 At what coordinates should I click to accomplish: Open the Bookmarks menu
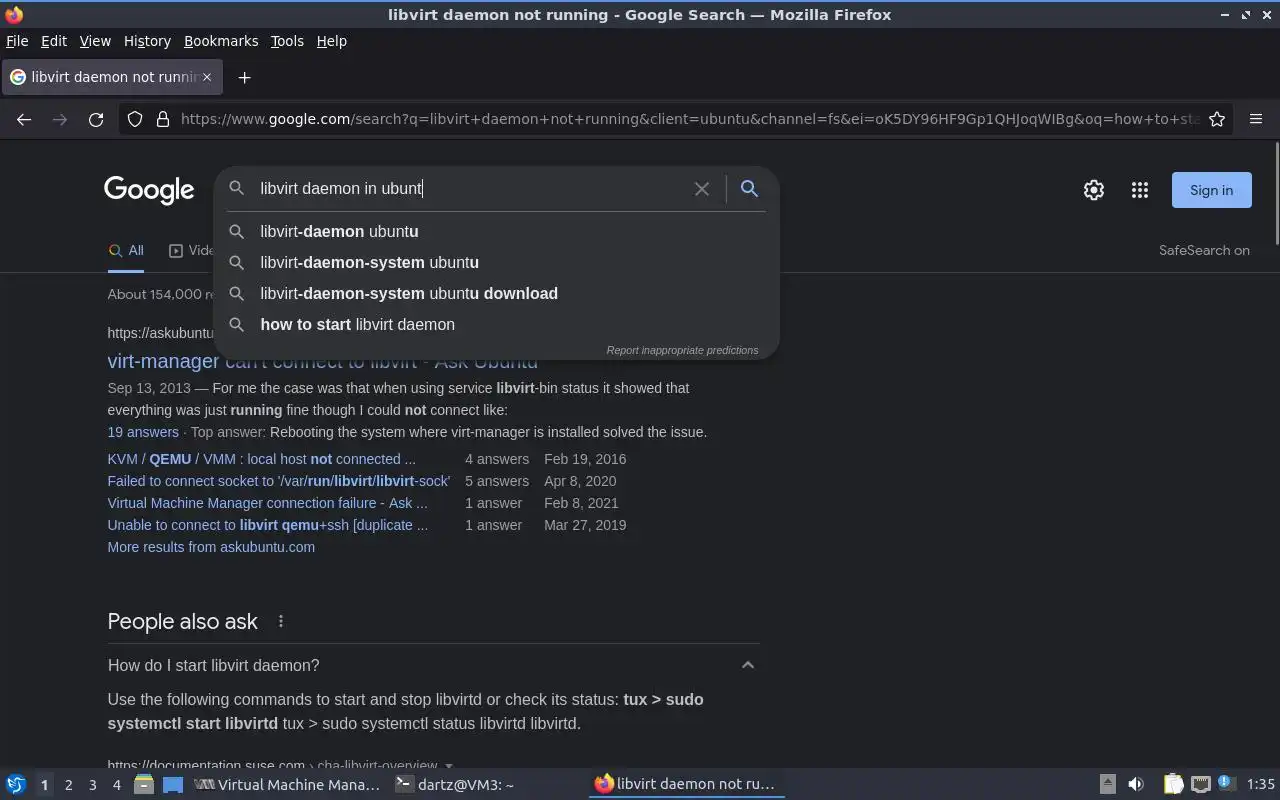(x=221, y=41)
